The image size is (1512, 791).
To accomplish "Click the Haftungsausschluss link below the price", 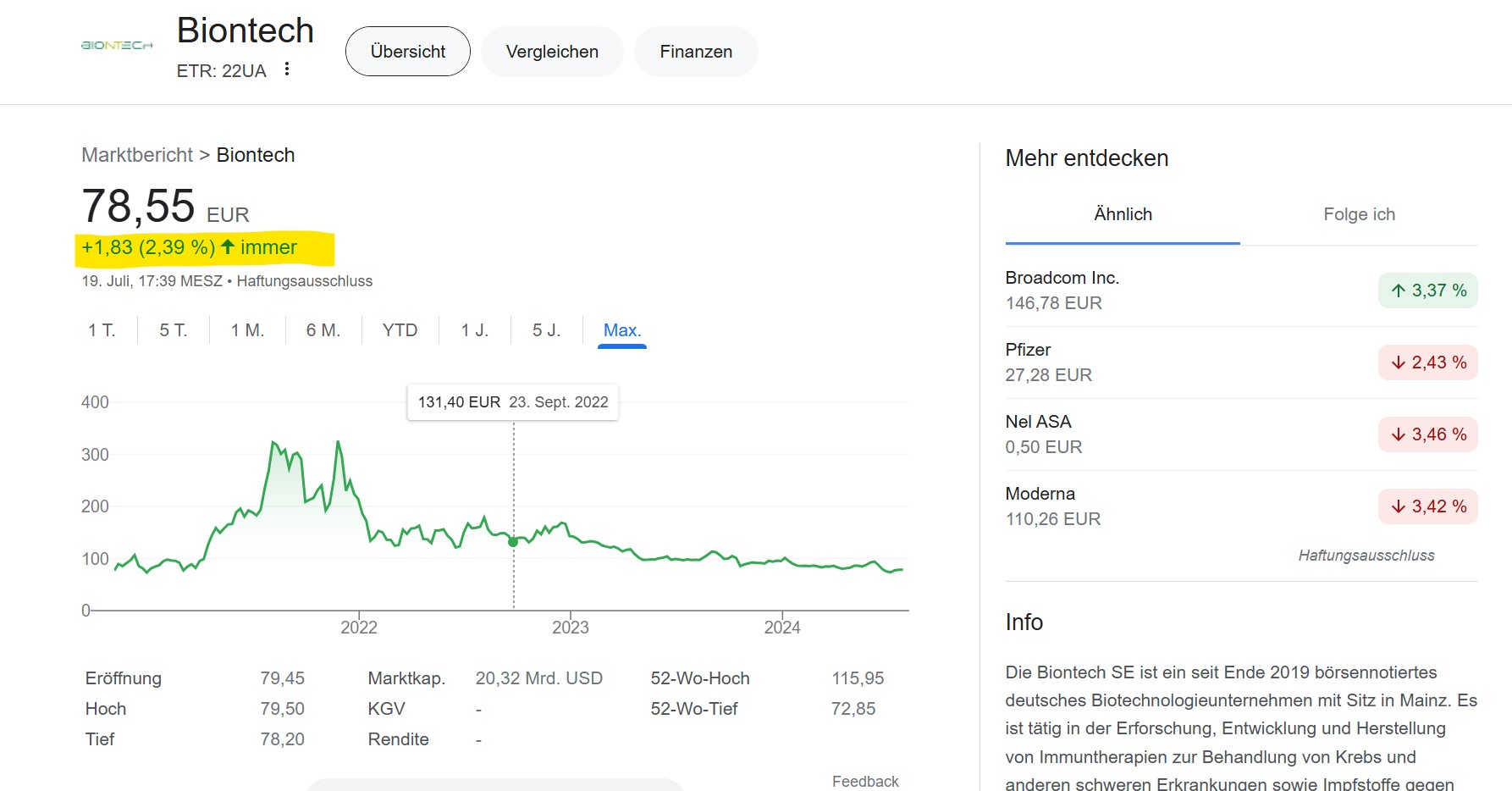I will click(x=305, y=281).
